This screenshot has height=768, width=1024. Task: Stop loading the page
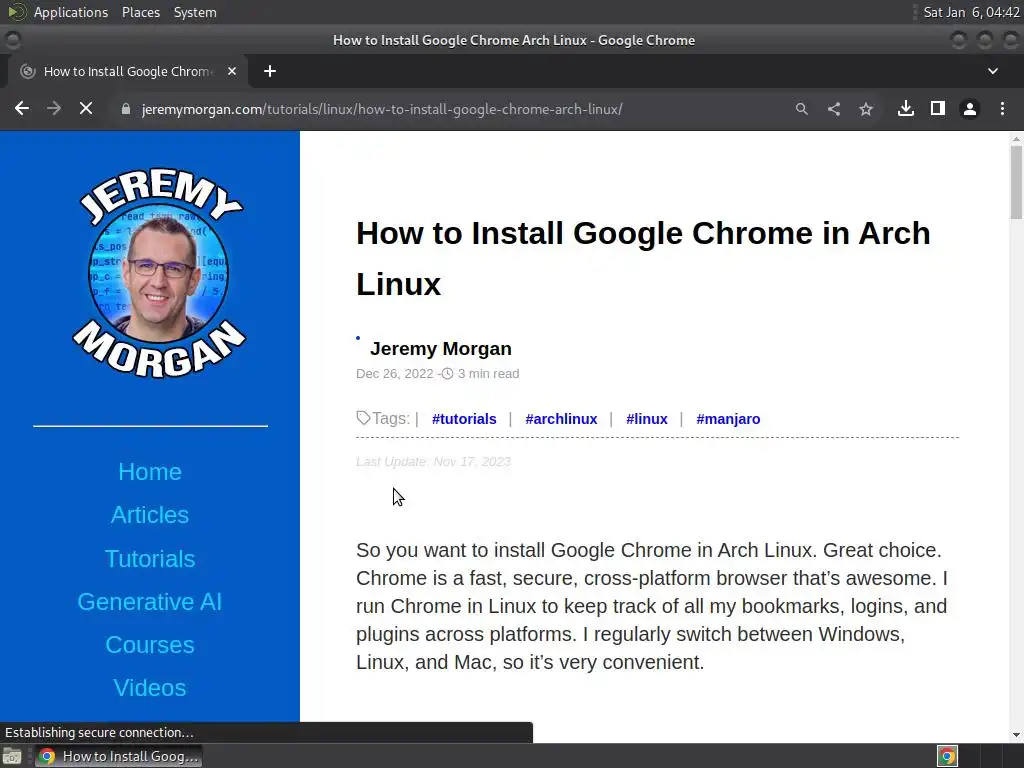coord(86,108)
